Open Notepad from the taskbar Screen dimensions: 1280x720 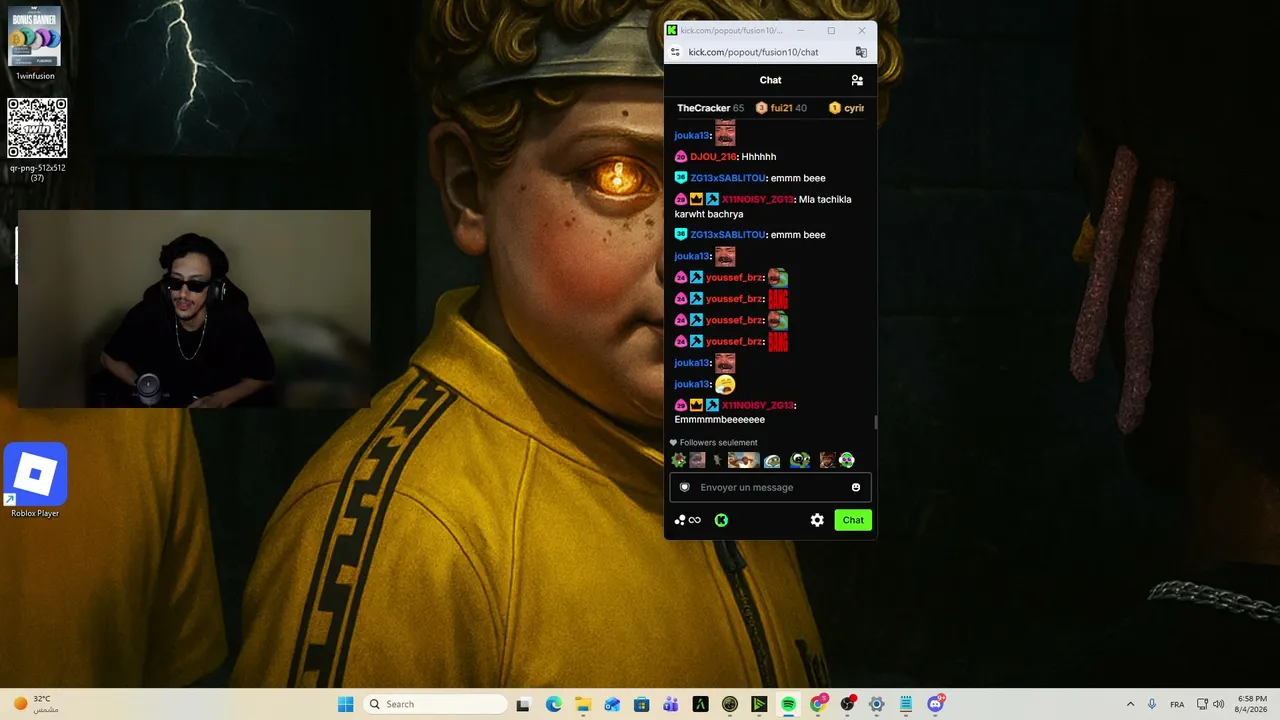click(x=906, y=704)
